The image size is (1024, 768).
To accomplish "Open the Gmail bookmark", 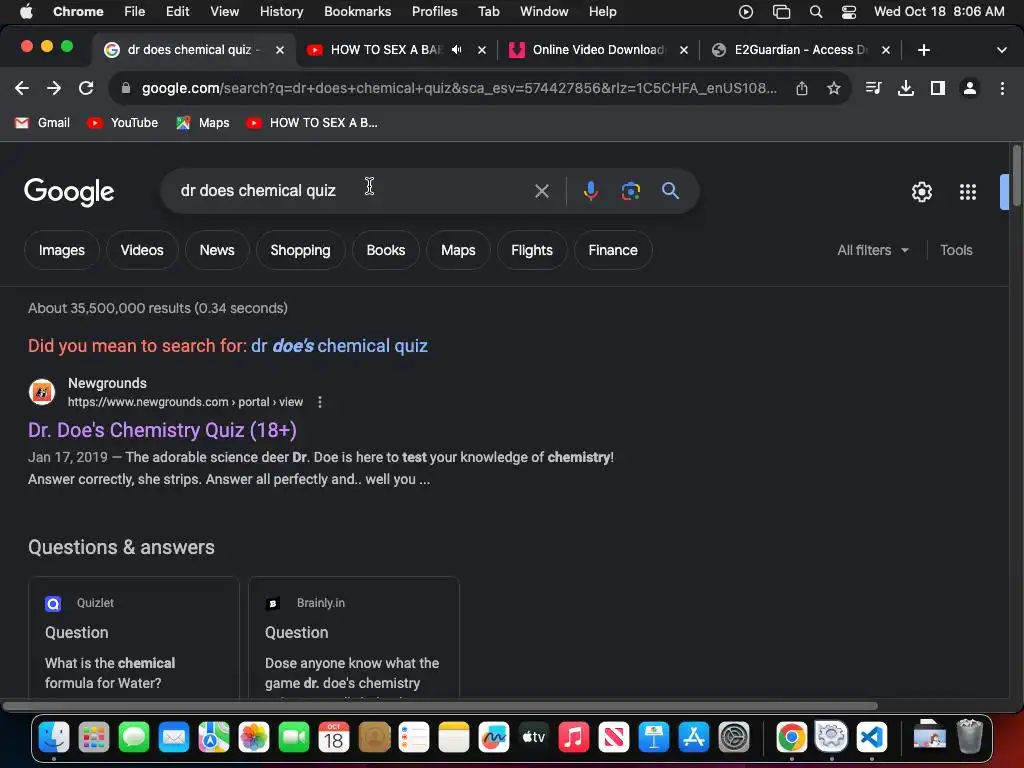I will click(x=42, y=123).
